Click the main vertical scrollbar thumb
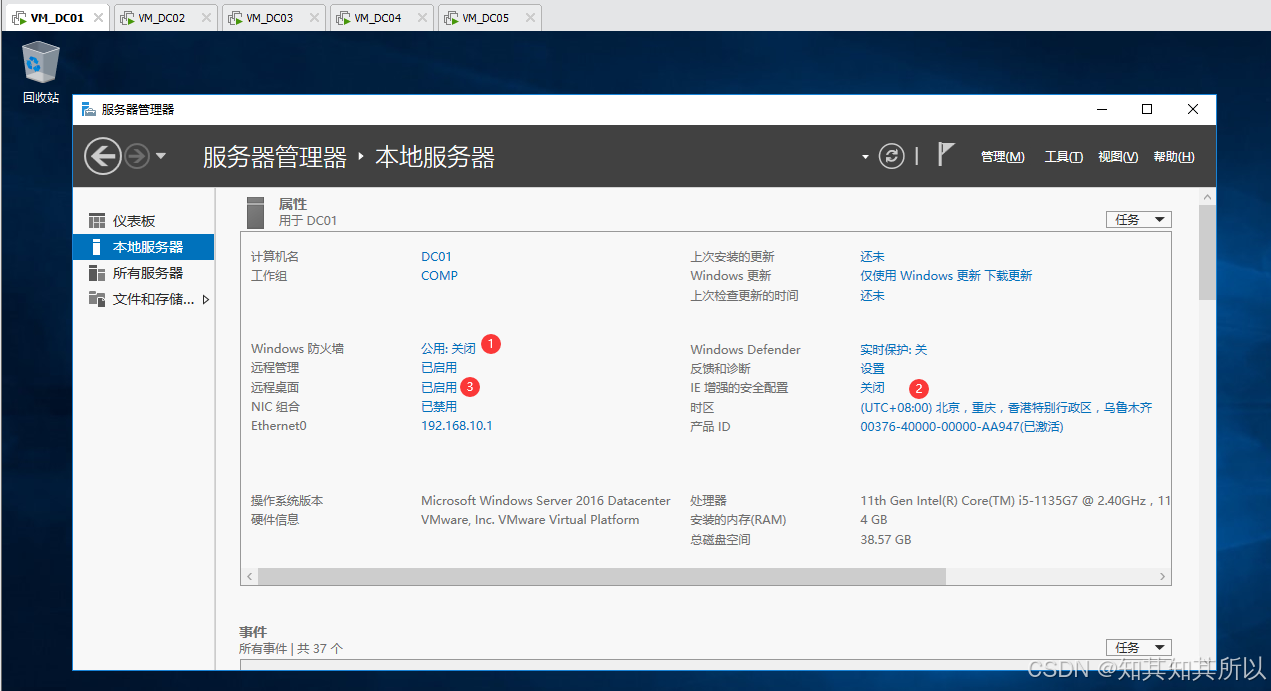The image size is (1271, 691). [1207, 253]
